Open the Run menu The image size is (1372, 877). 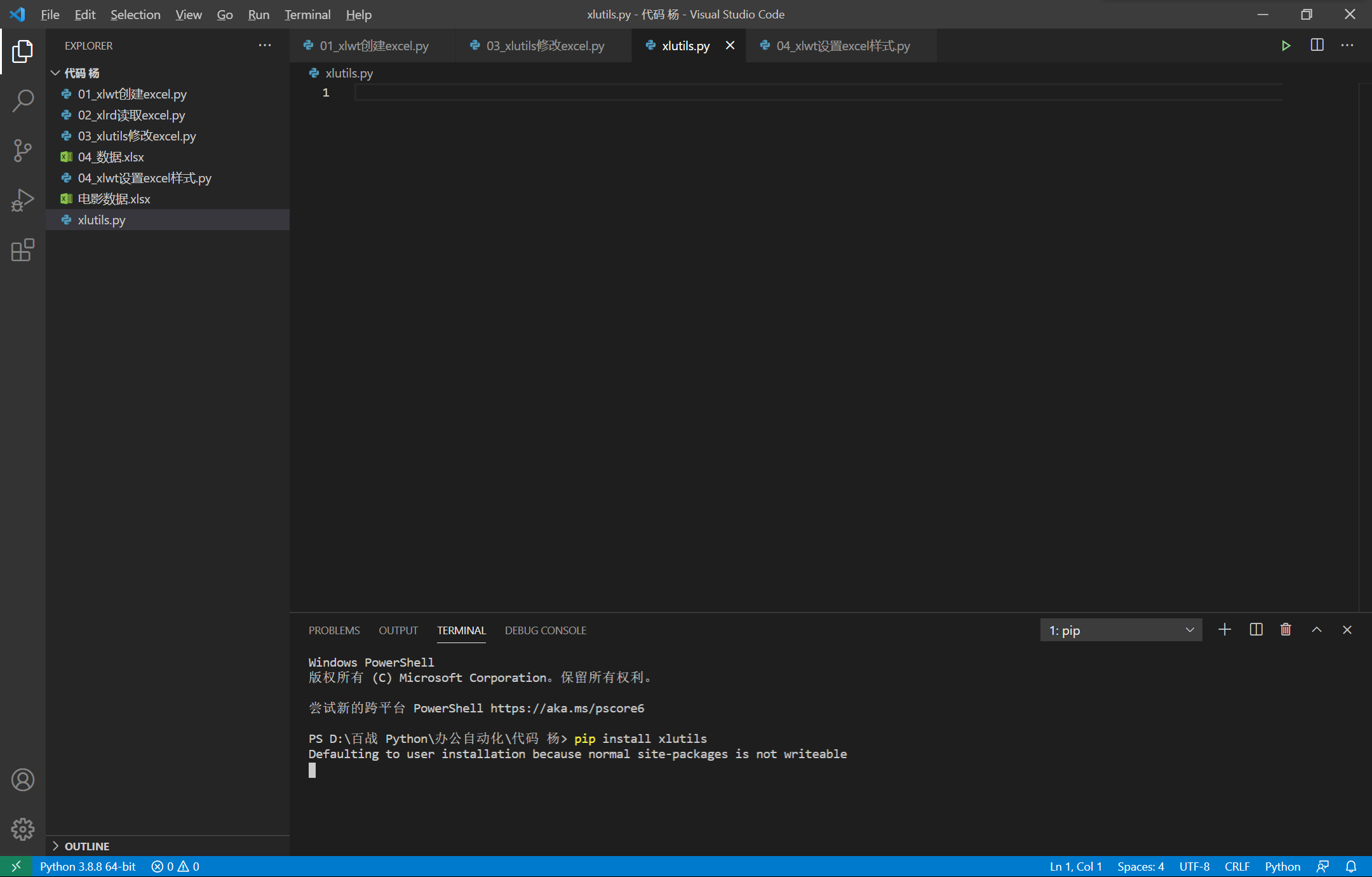coord(259,14)
